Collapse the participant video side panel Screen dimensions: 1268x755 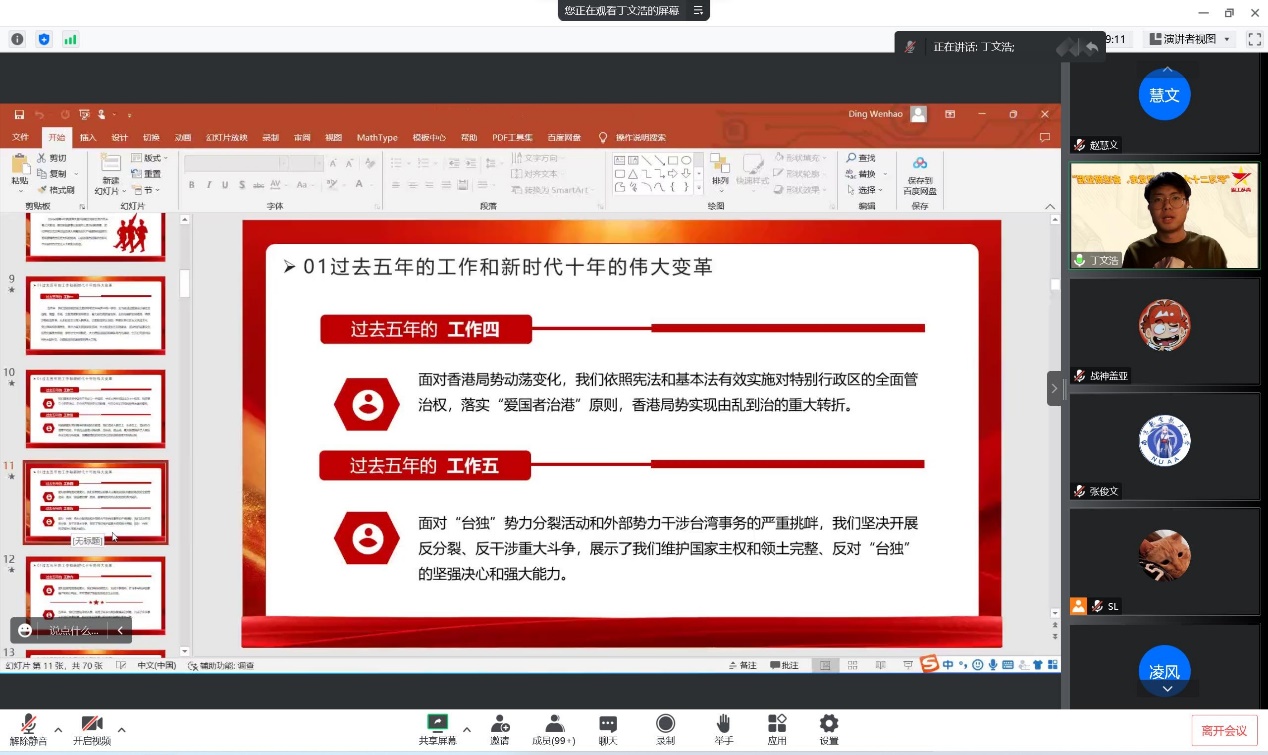coord(1054,388)
